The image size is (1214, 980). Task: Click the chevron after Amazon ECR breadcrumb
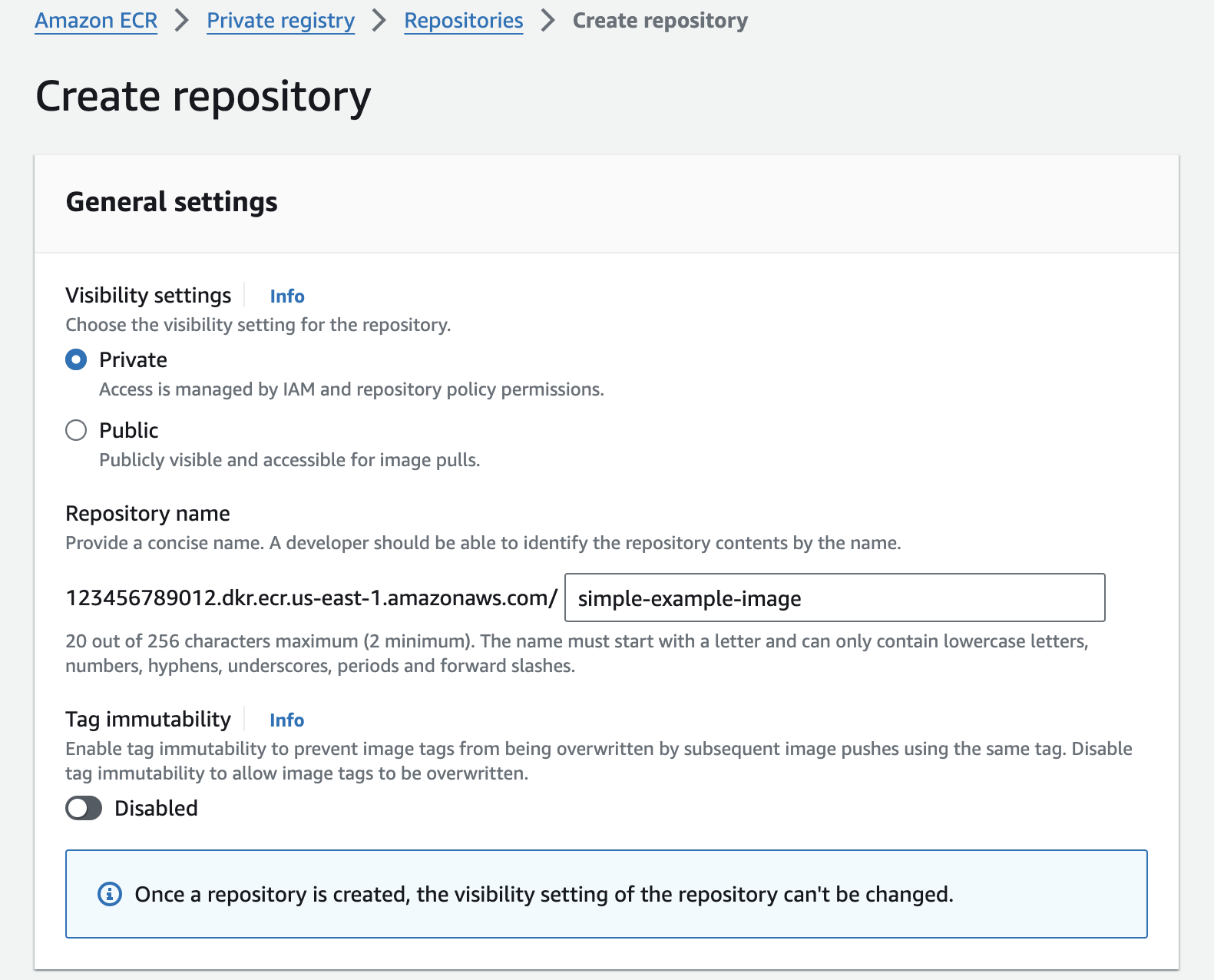tap(182, 21)
